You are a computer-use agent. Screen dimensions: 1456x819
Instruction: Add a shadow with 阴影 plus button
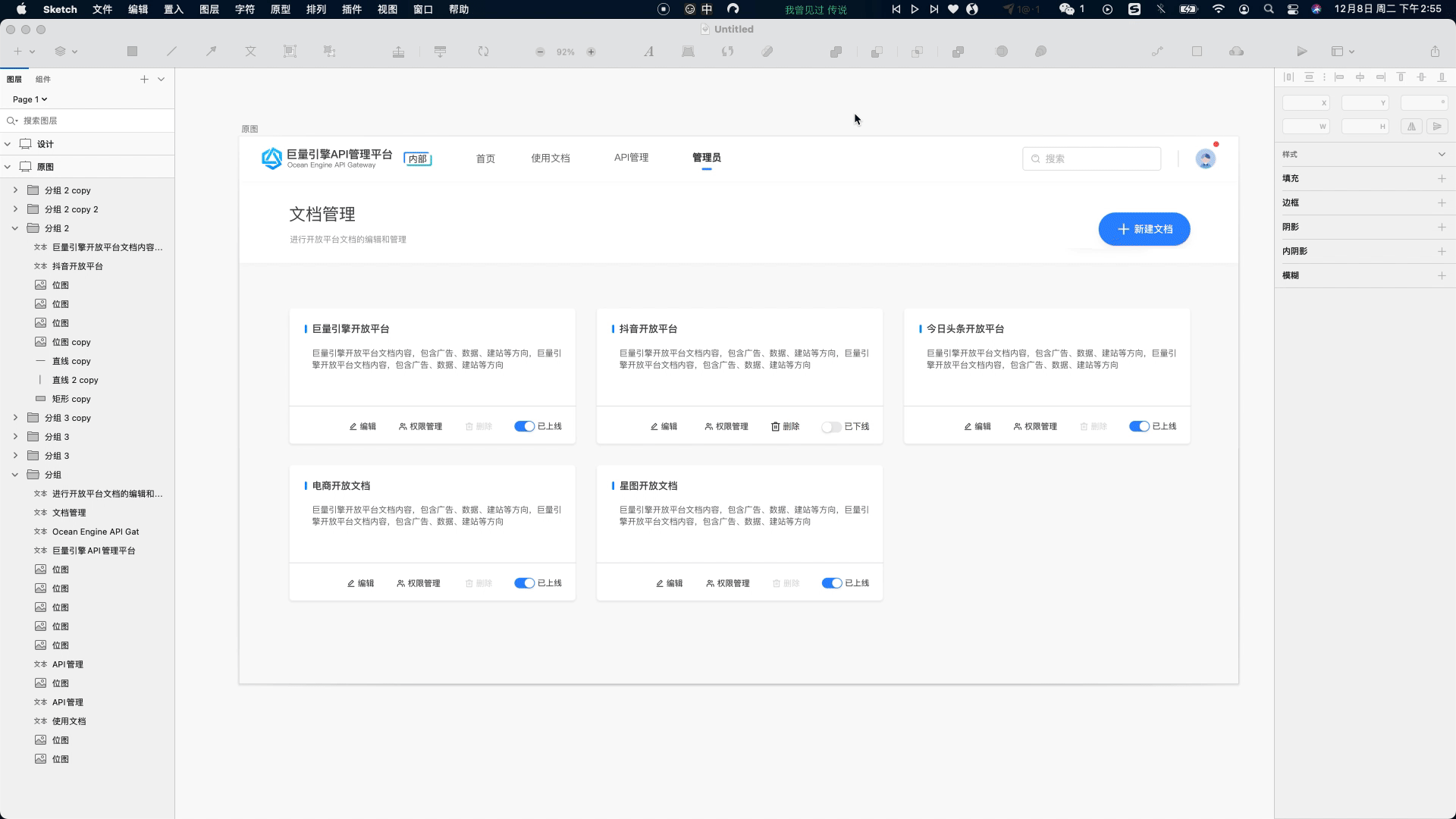[1442, 227]
